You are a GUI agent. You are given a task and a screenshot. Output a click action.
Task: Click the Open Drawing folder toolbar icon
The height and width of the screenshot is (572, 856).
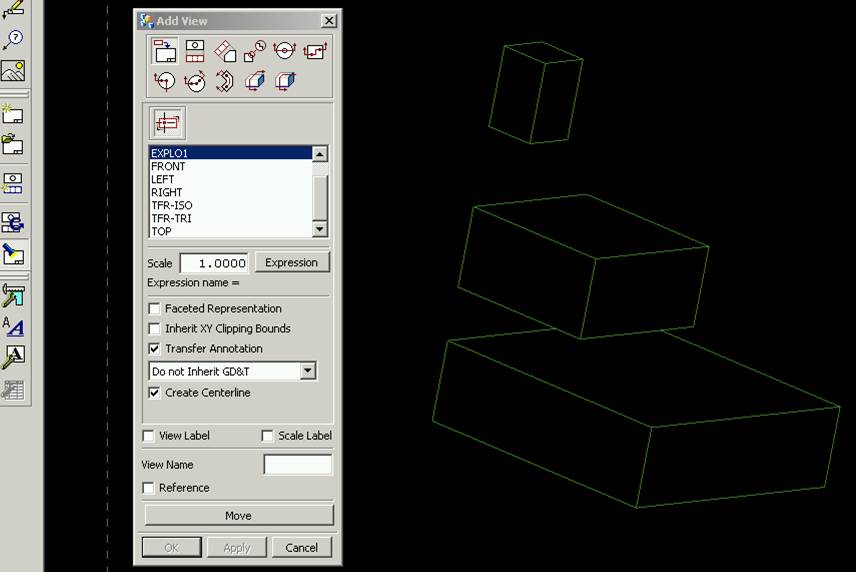[13, 145]
